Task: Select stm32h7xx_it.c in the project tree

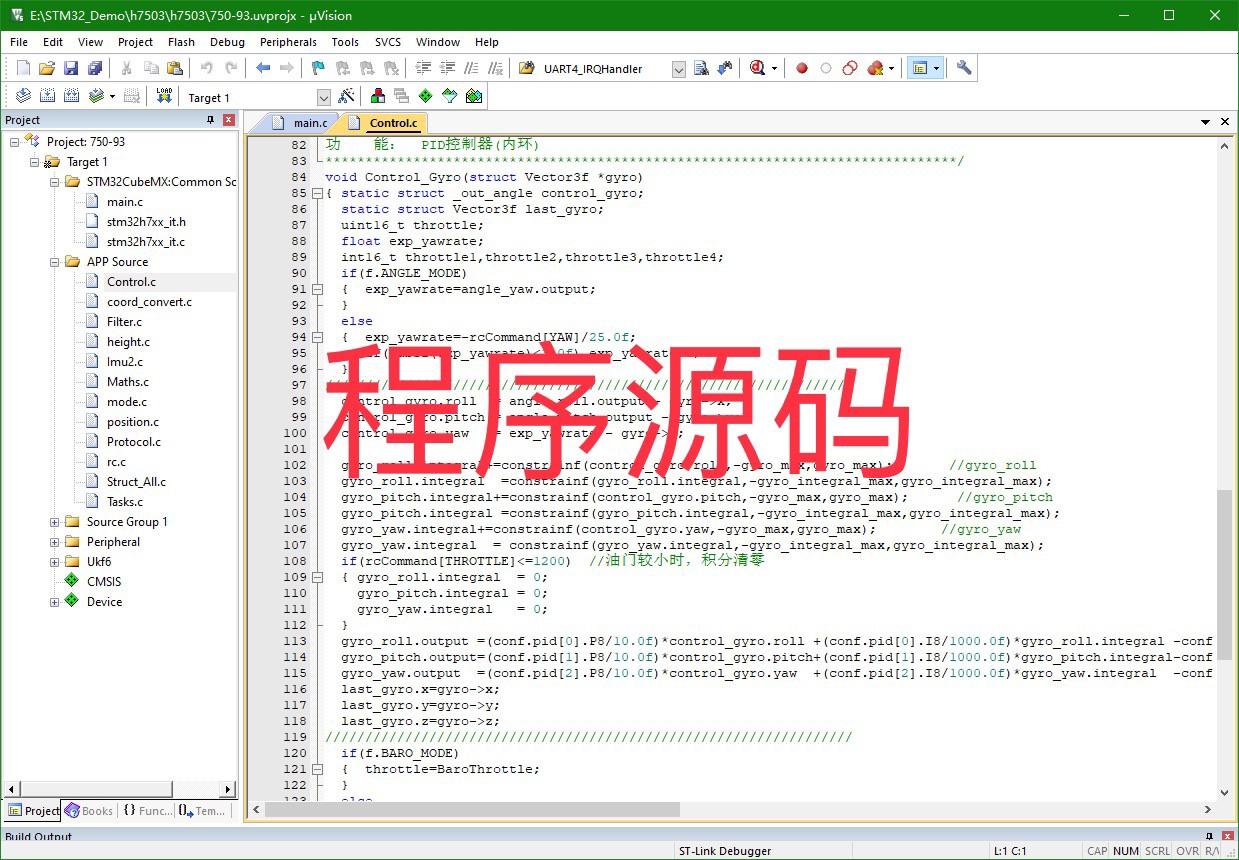Action: (x=146, y=242)
